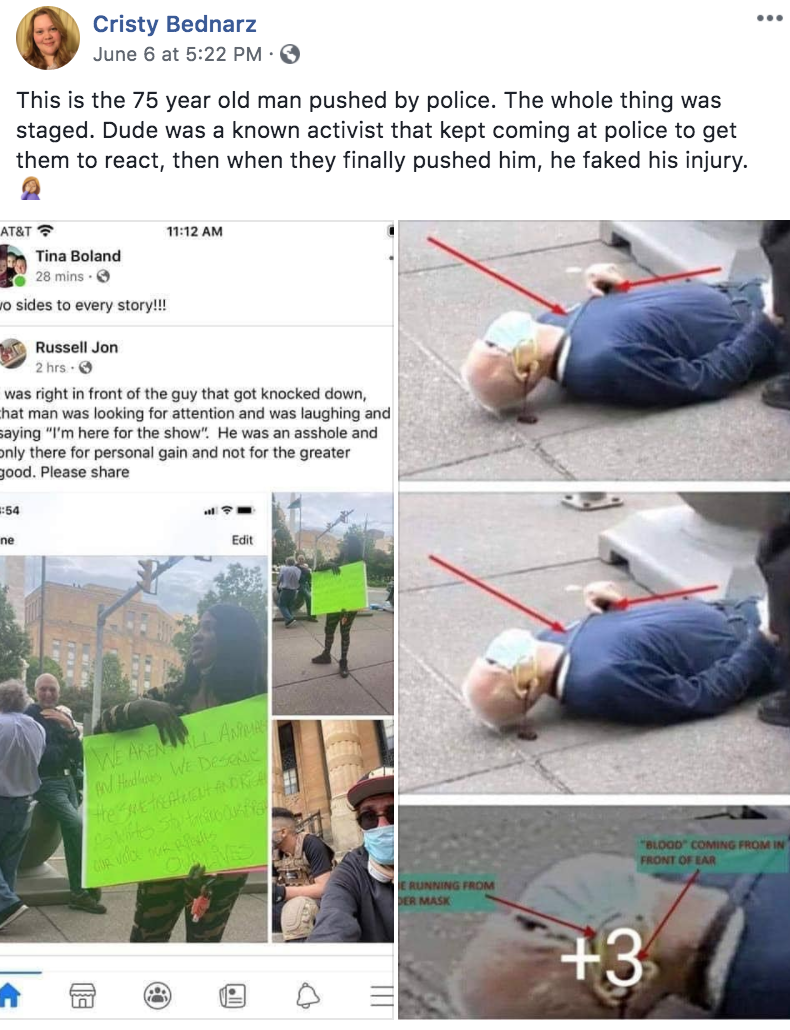Tap Tina Boland's profile avatar
Screen dimensions: 790x1030
point(13,265)
